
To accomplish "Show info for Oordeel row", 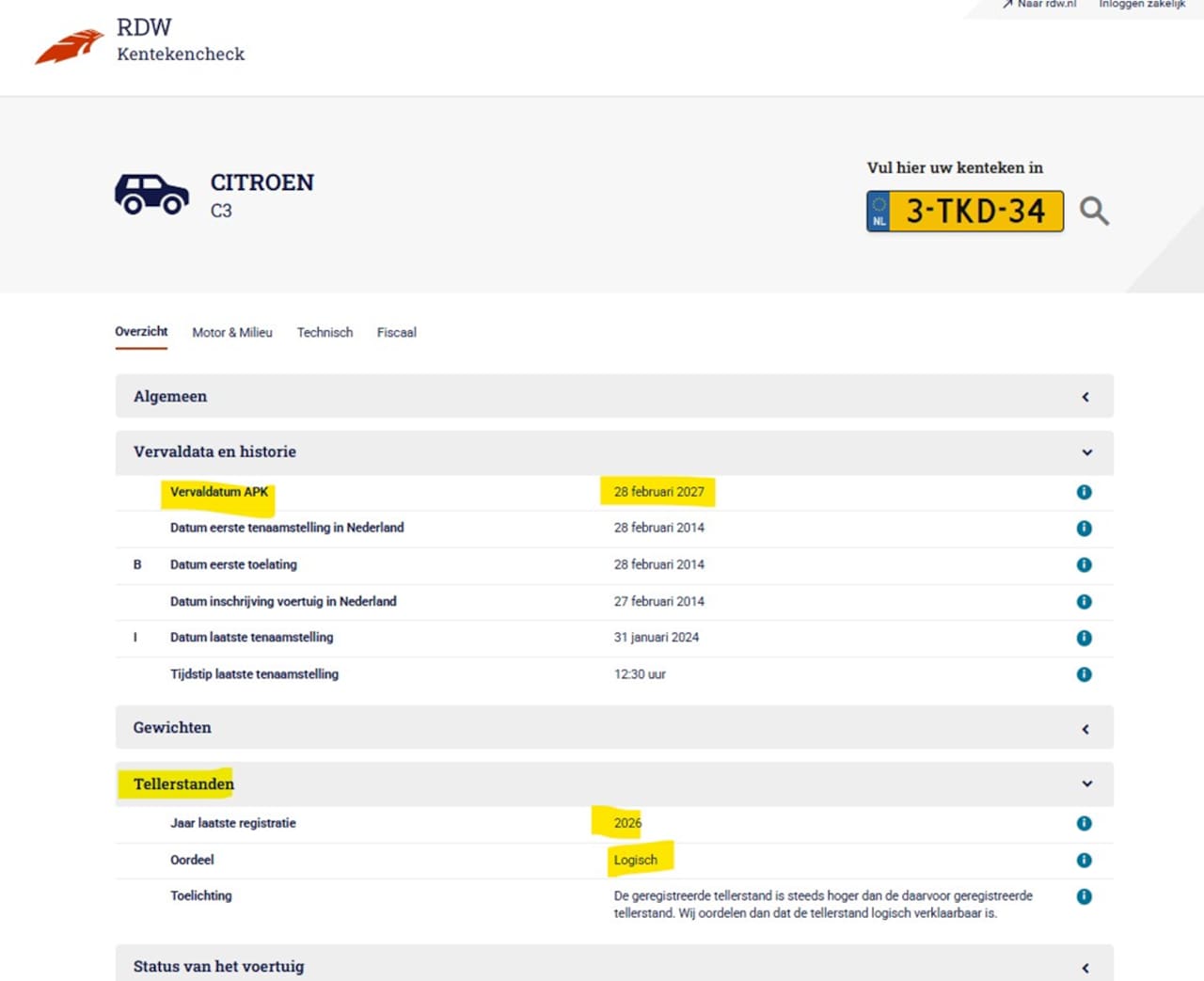I will coord(1084,860).
